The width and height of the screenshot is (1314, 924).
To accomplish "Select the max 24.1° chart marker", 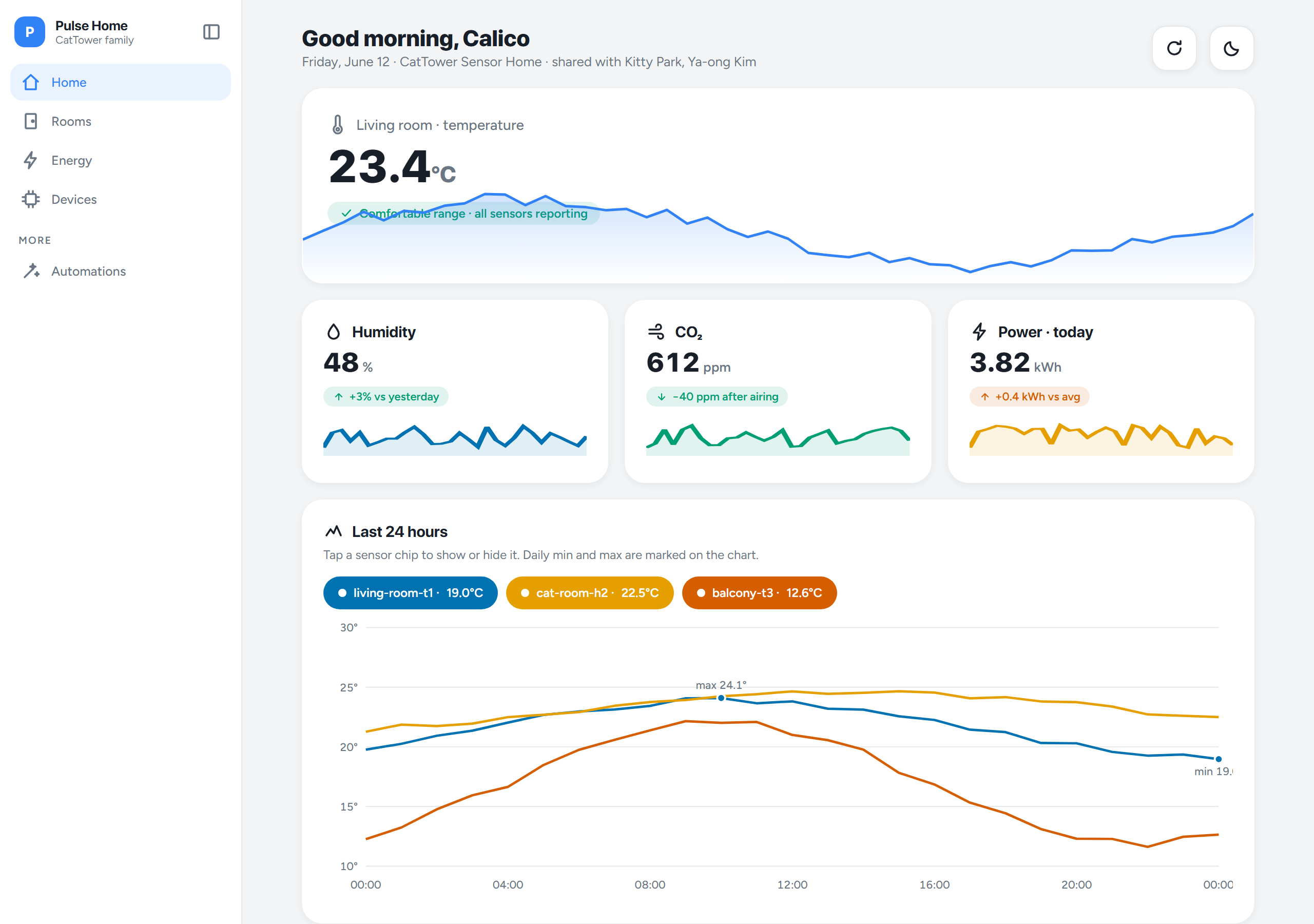I will [721, 698].
